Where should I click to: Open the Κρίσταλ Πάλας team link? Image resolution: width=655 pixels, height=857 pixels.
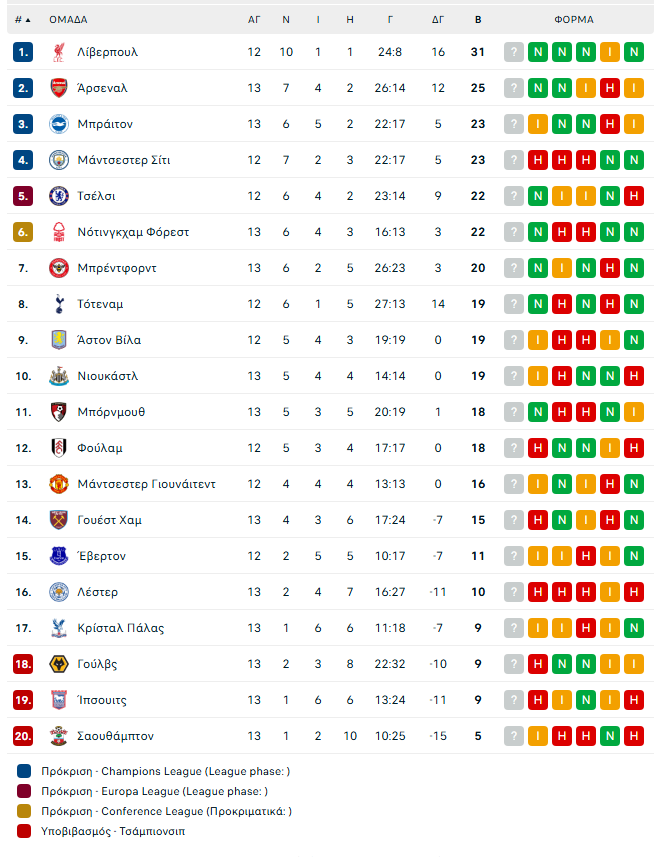120,628
